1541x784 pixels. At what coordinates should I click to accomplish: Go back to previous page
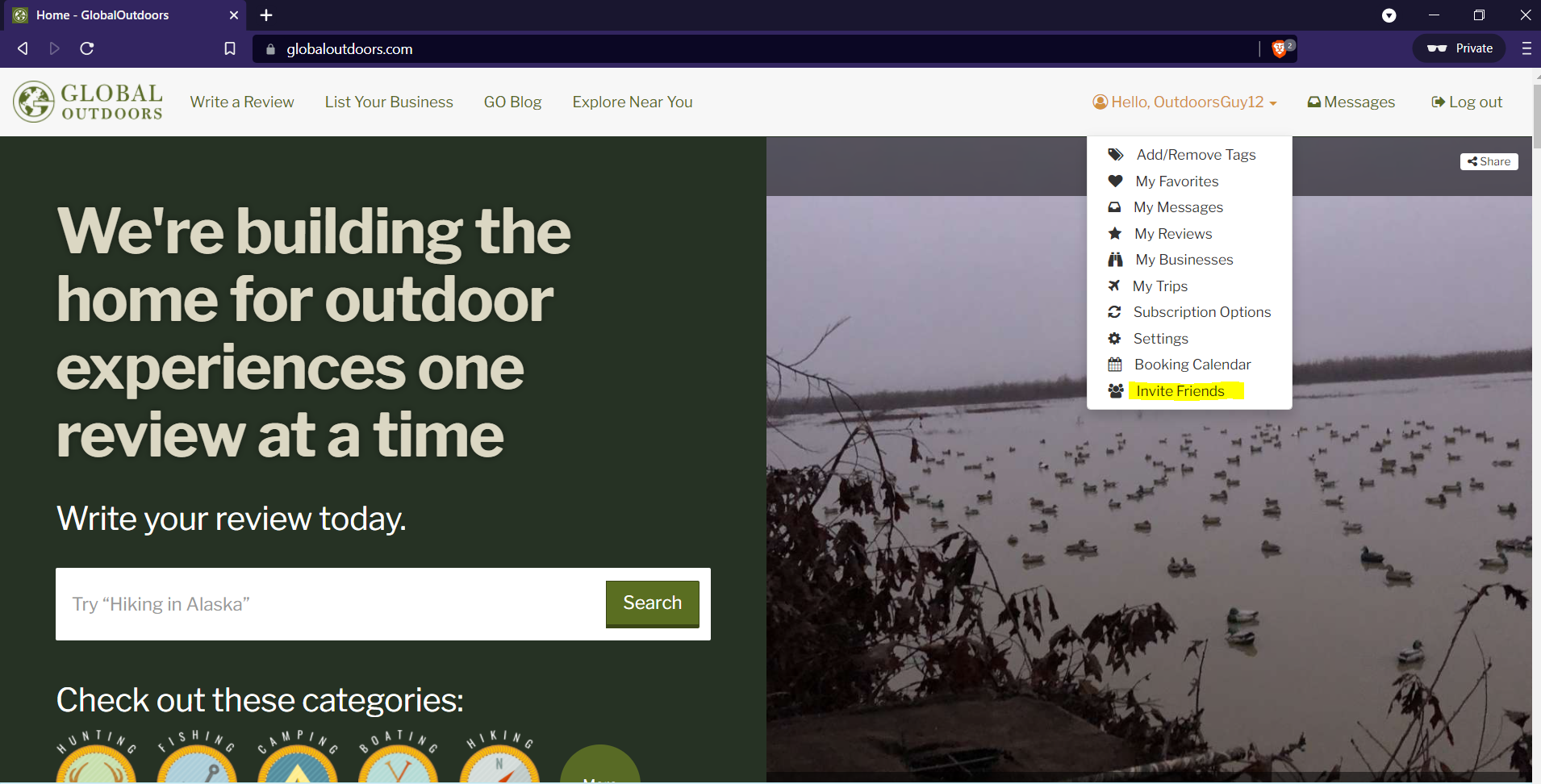[x=23, y=48]
